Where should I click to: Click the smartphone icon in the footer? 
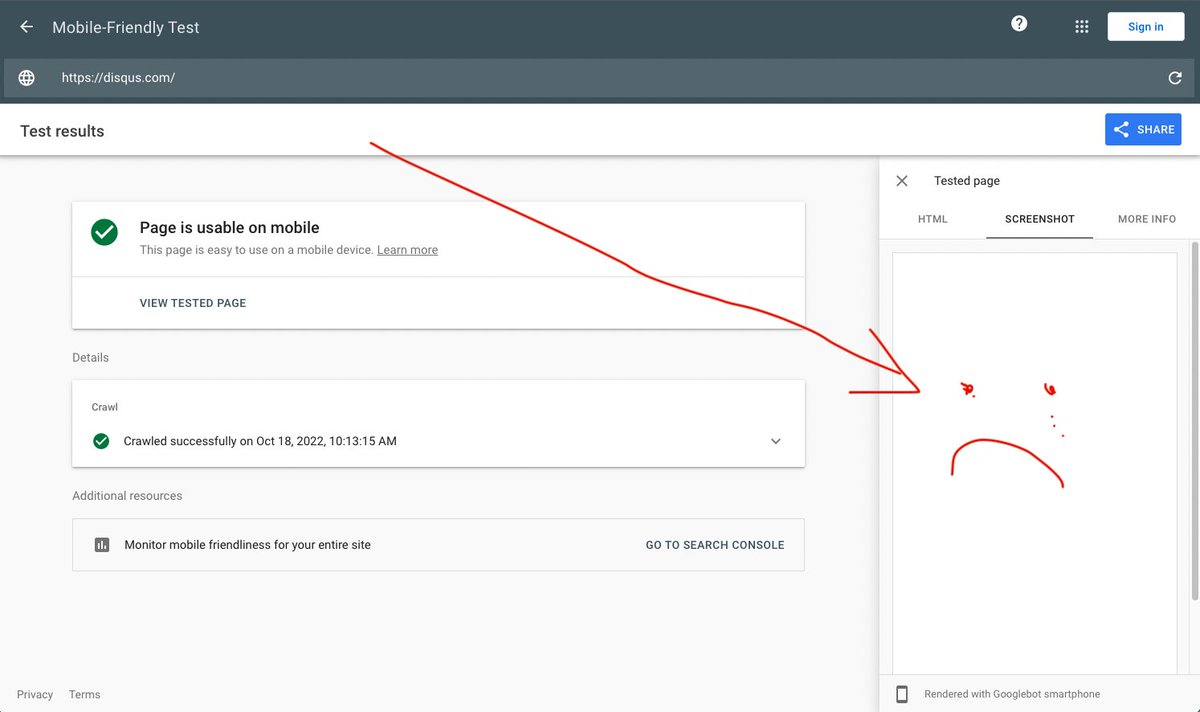902,694
